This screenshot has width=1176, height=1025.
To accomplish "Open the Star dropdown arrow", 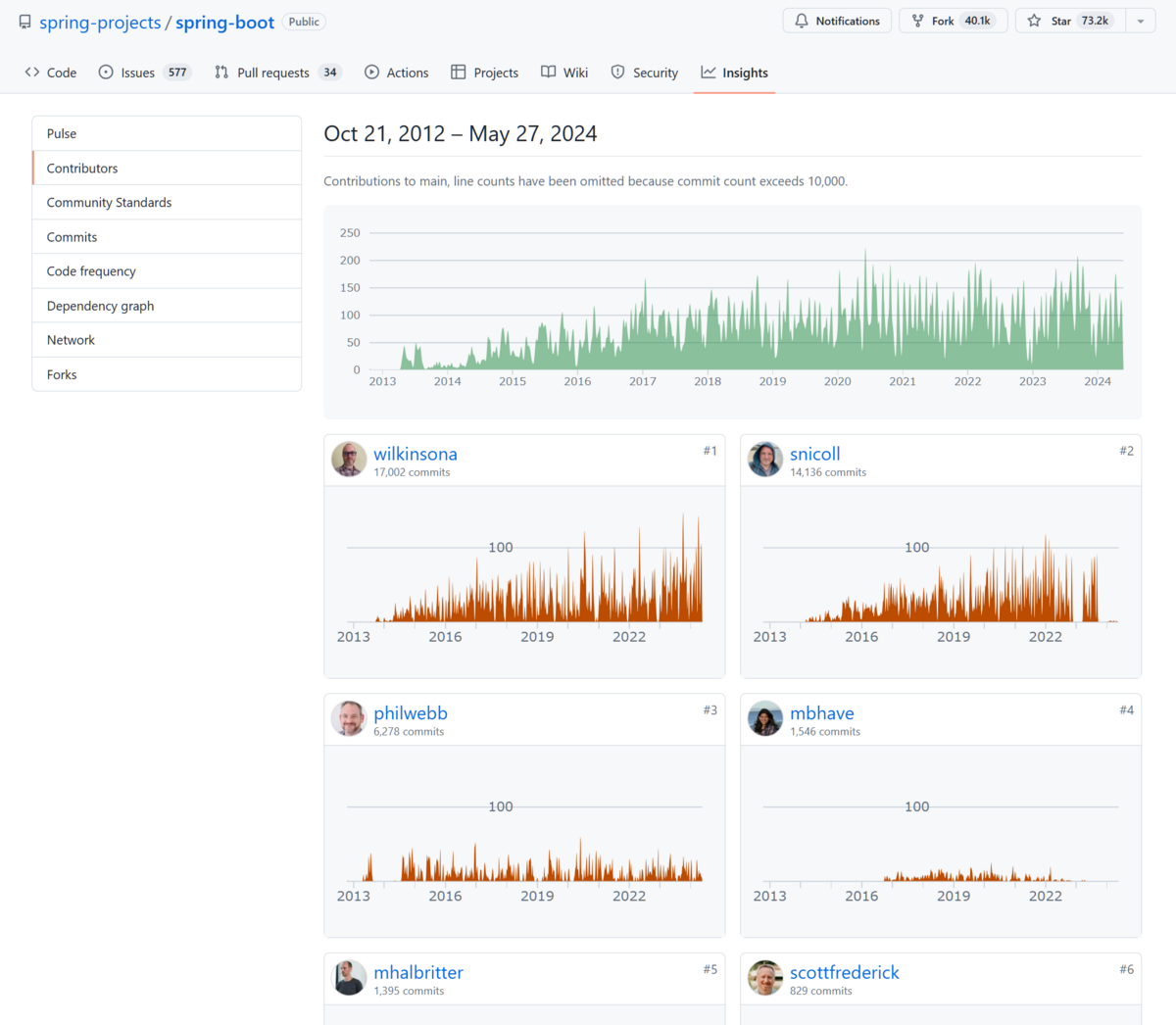I will click(x=1141, y=21).
